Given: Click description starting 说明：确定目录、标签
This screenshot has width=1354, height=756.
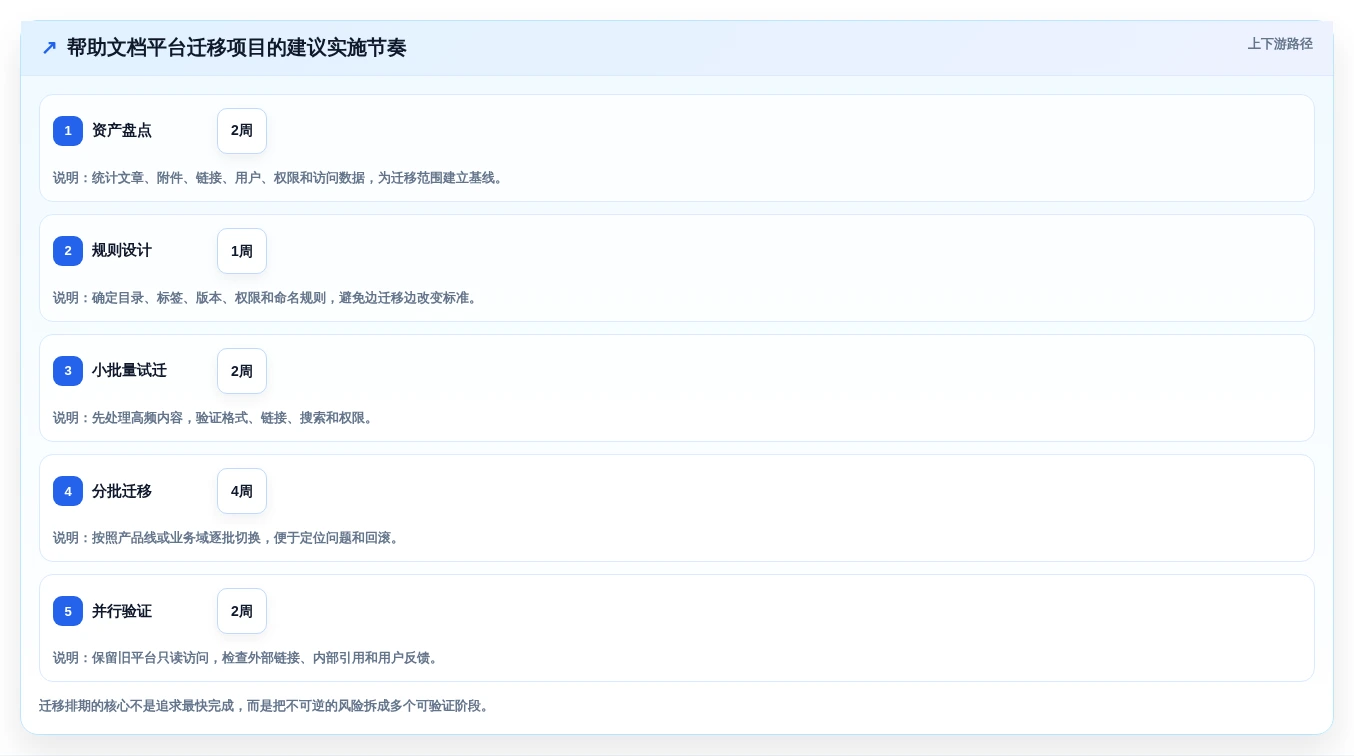Looking at the screenshot, I should [267, 298].
